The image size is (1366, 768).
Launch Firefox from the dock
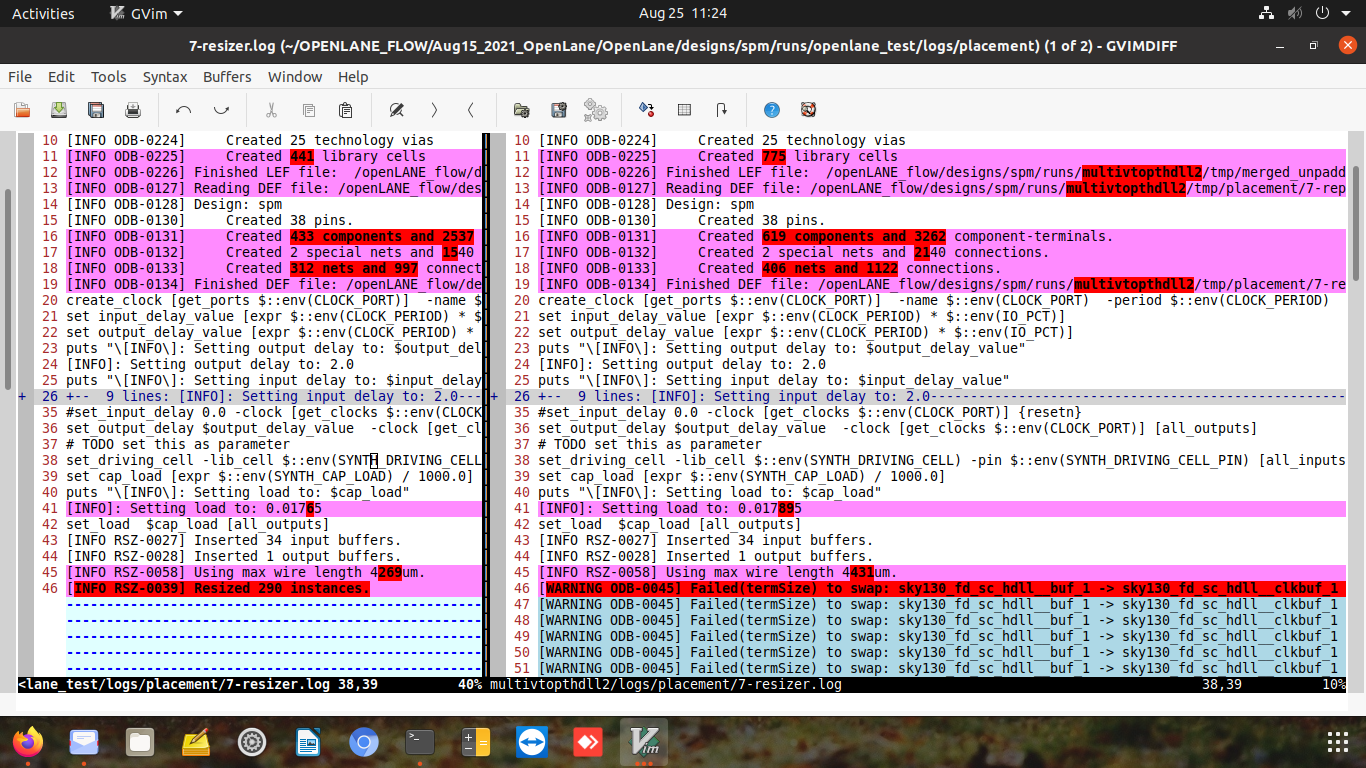tap(28, 742)
